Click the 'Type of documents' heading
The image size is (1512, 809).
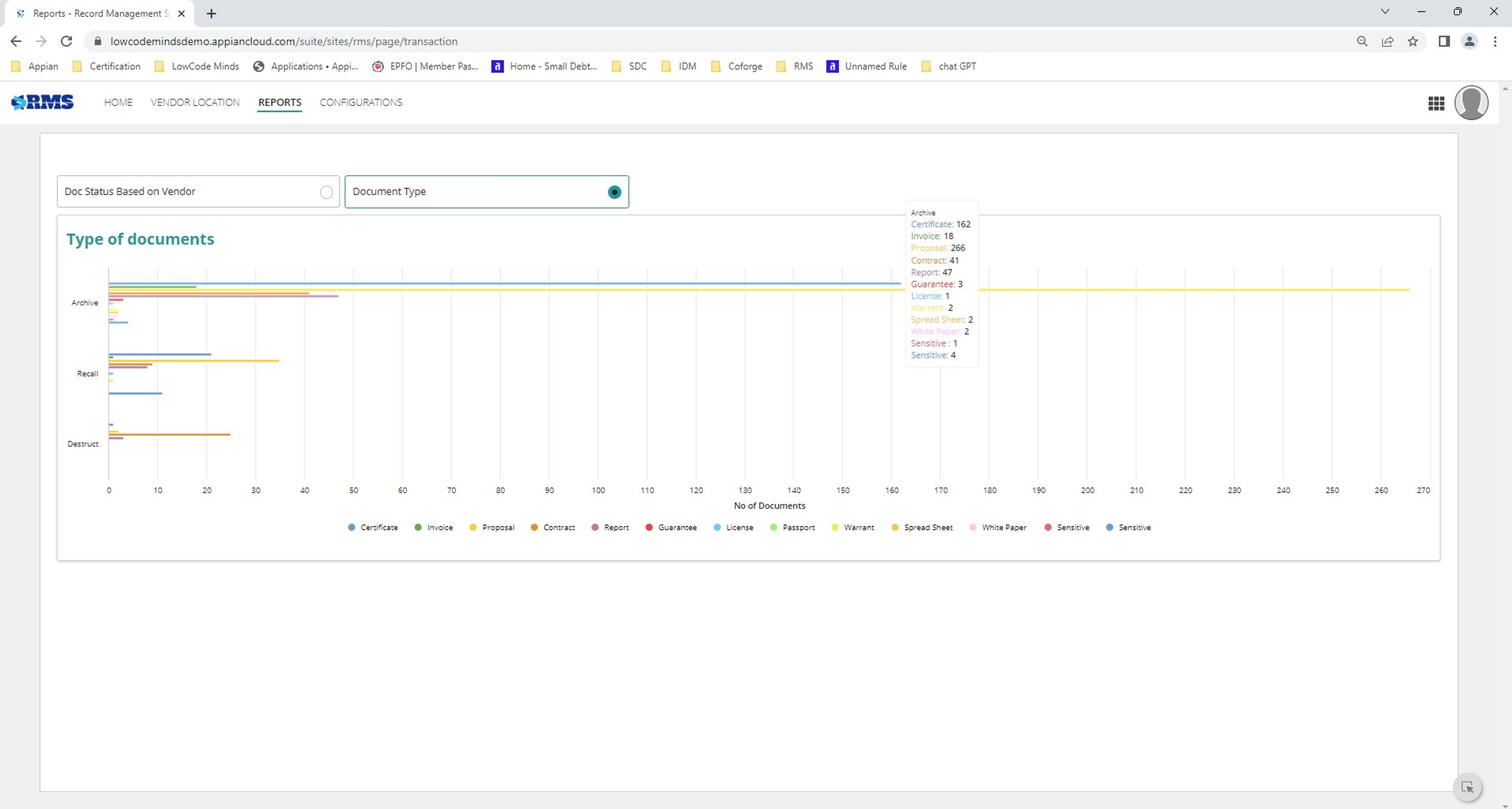pyautogui.click(x=140, y=239)
